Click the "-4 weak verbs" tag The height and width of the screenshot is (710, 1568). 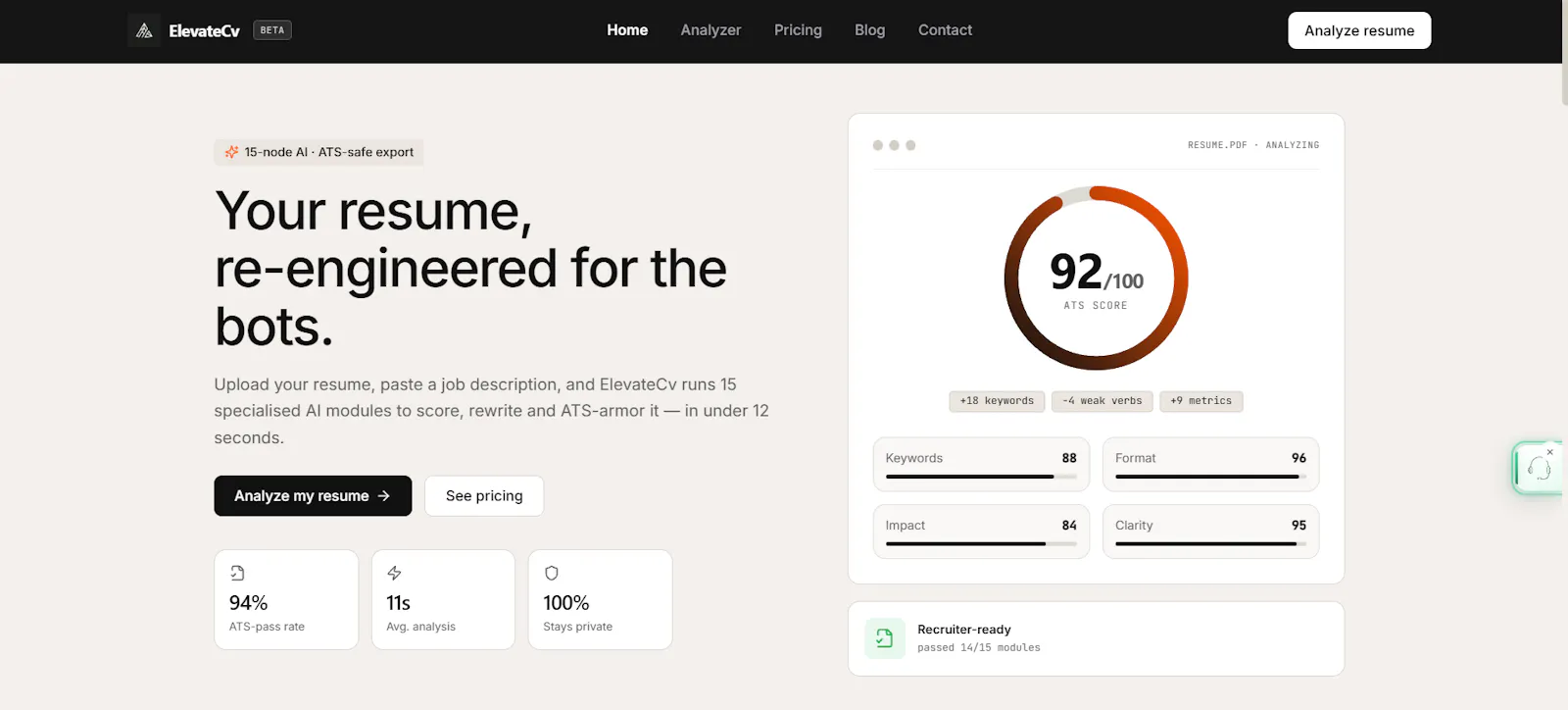[x=1102, y=401]
